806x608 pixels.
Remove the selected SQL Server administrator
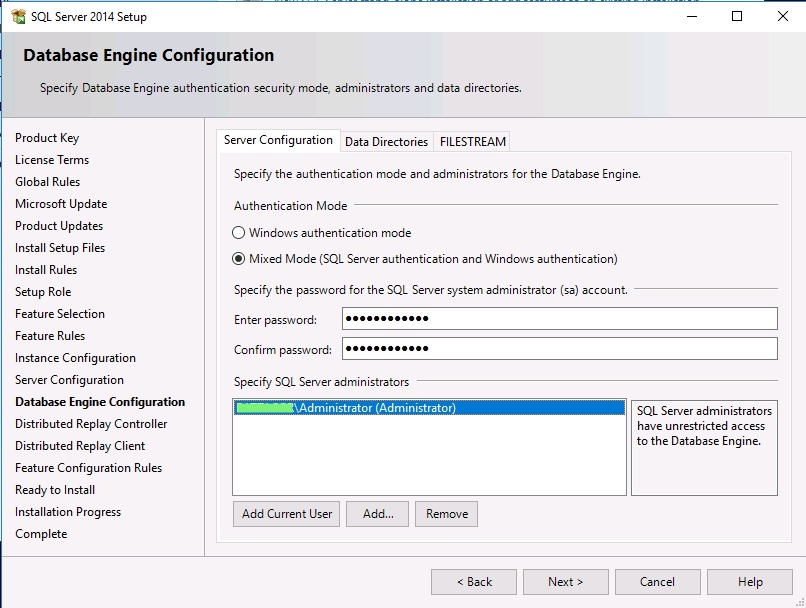click(447, 514)
